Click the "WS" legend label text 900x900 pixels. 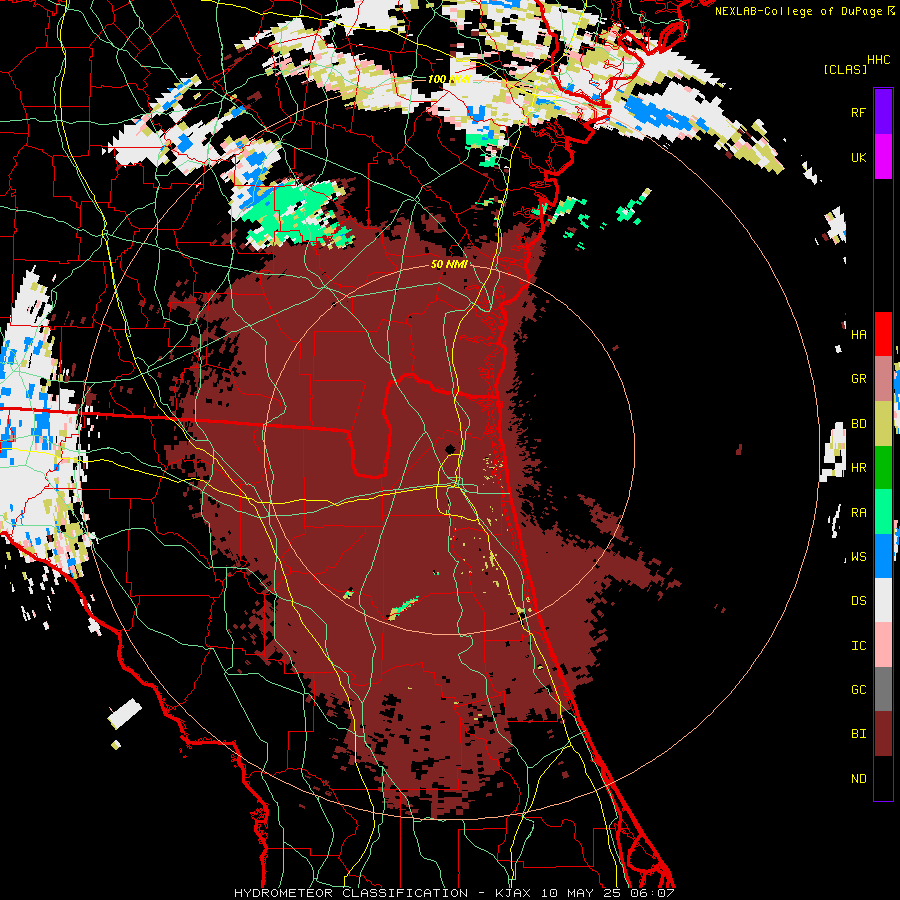[858, 557]
